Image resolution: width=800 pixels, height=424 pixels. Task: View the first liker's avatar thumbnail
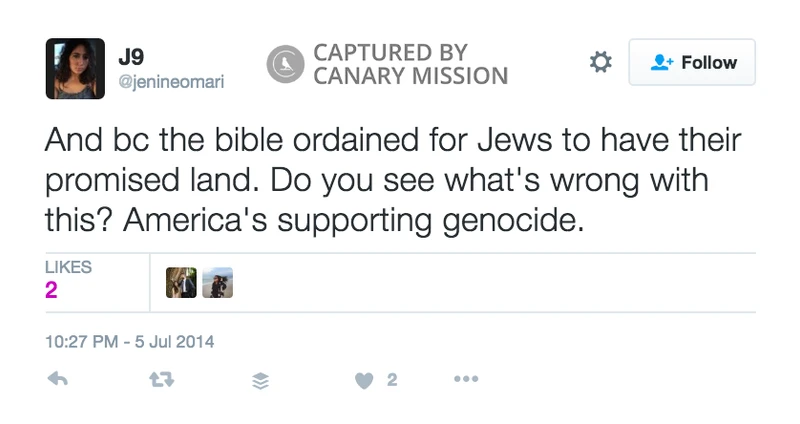tap(181, 282)
